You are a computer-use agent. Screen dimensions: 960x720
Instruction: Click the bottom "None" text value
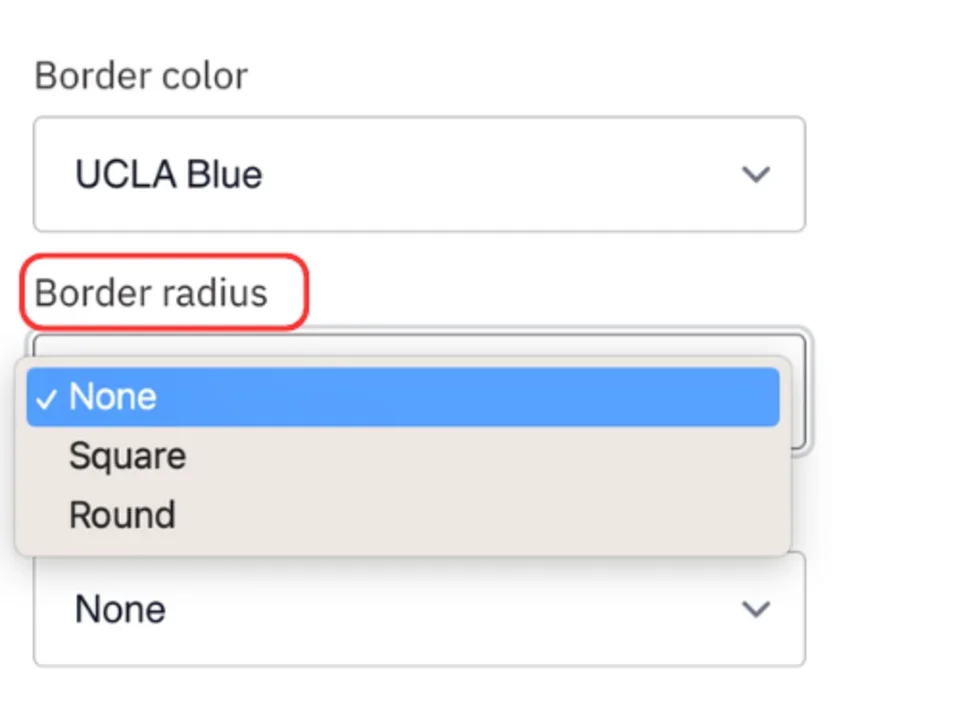point(119,609)
